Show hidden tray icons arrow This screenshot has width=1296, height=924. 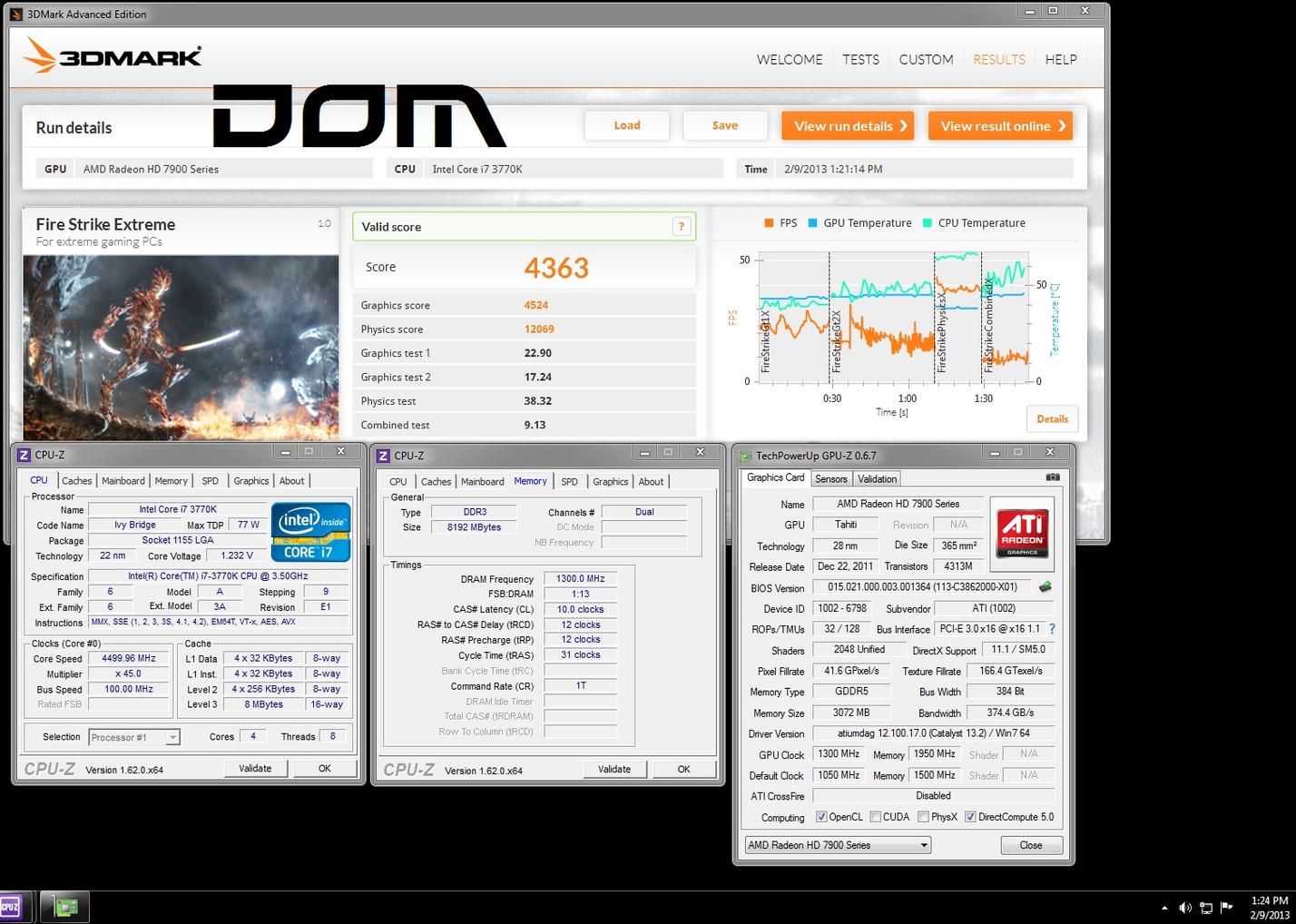pyautogui.click(x=1164, y=908)
